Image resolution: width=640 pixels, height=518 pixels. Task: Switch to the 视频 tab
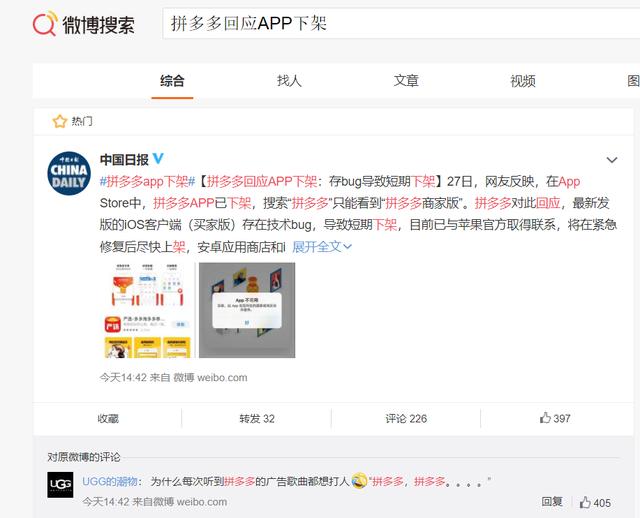point(523,81)
